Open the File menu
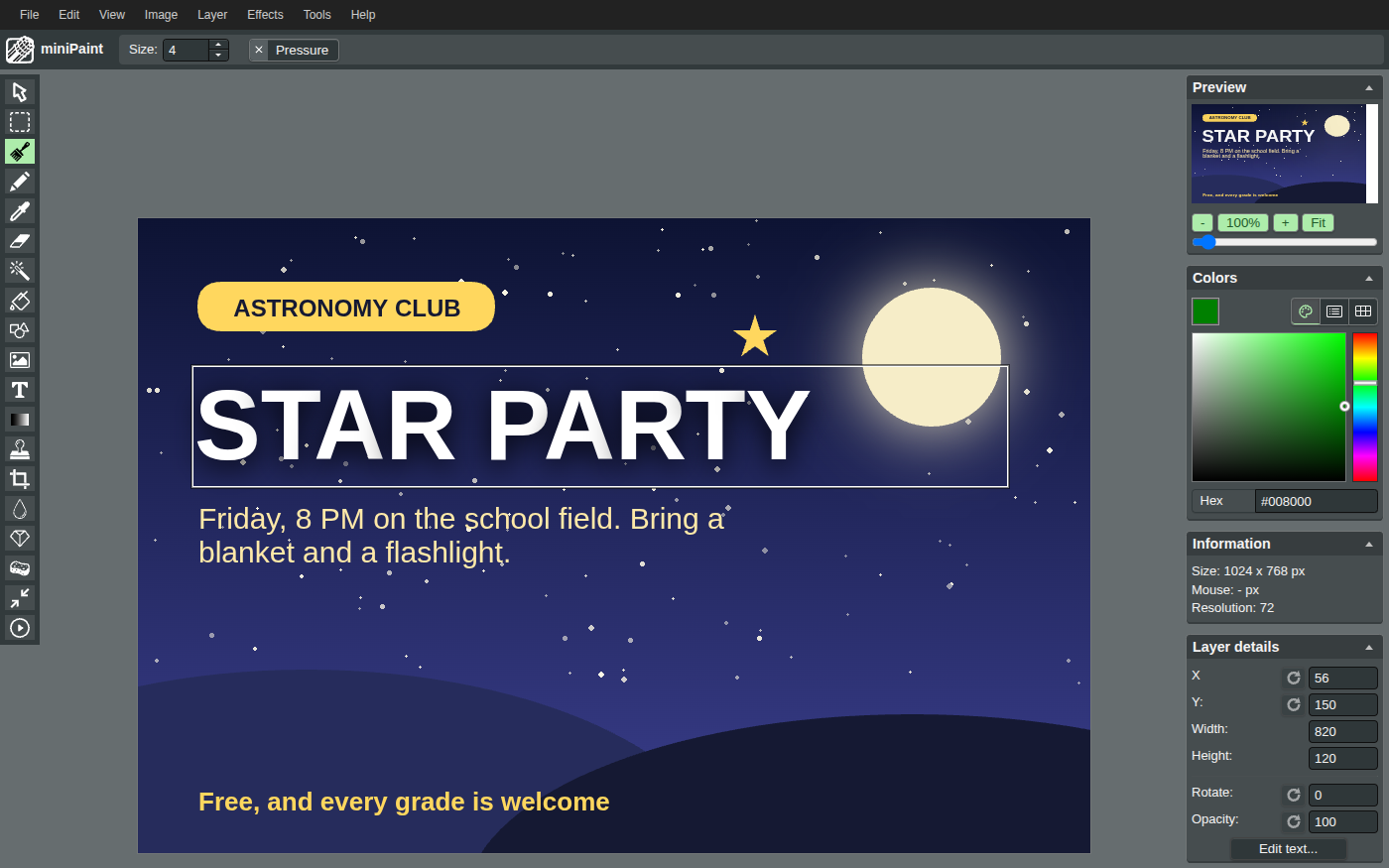The width and height of the screenshot is (1389, 868). pyautogui.click(x=30, y=15)
